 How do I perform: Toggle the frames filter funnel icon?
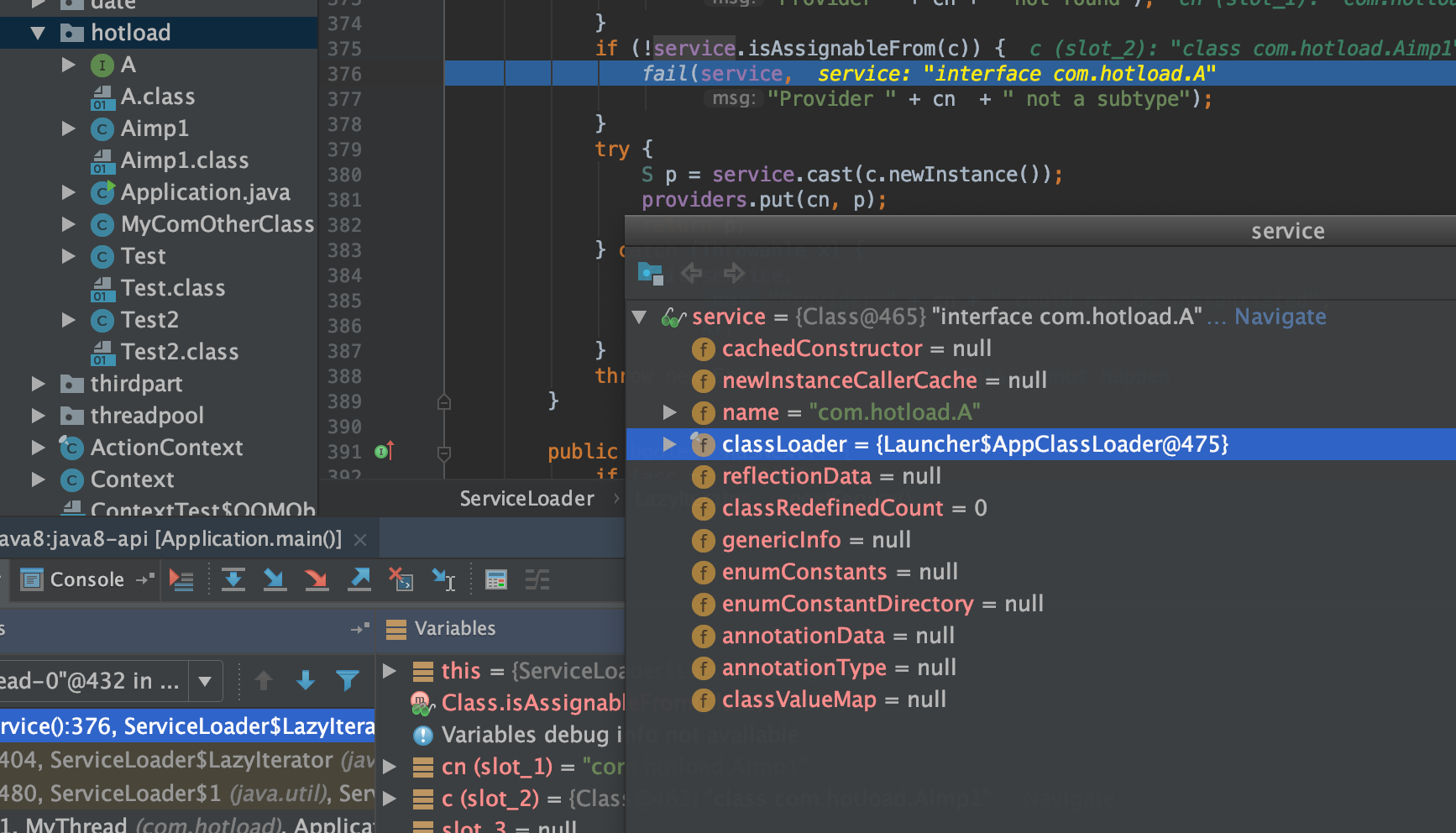pyautogui.click(x=348, y=681)
